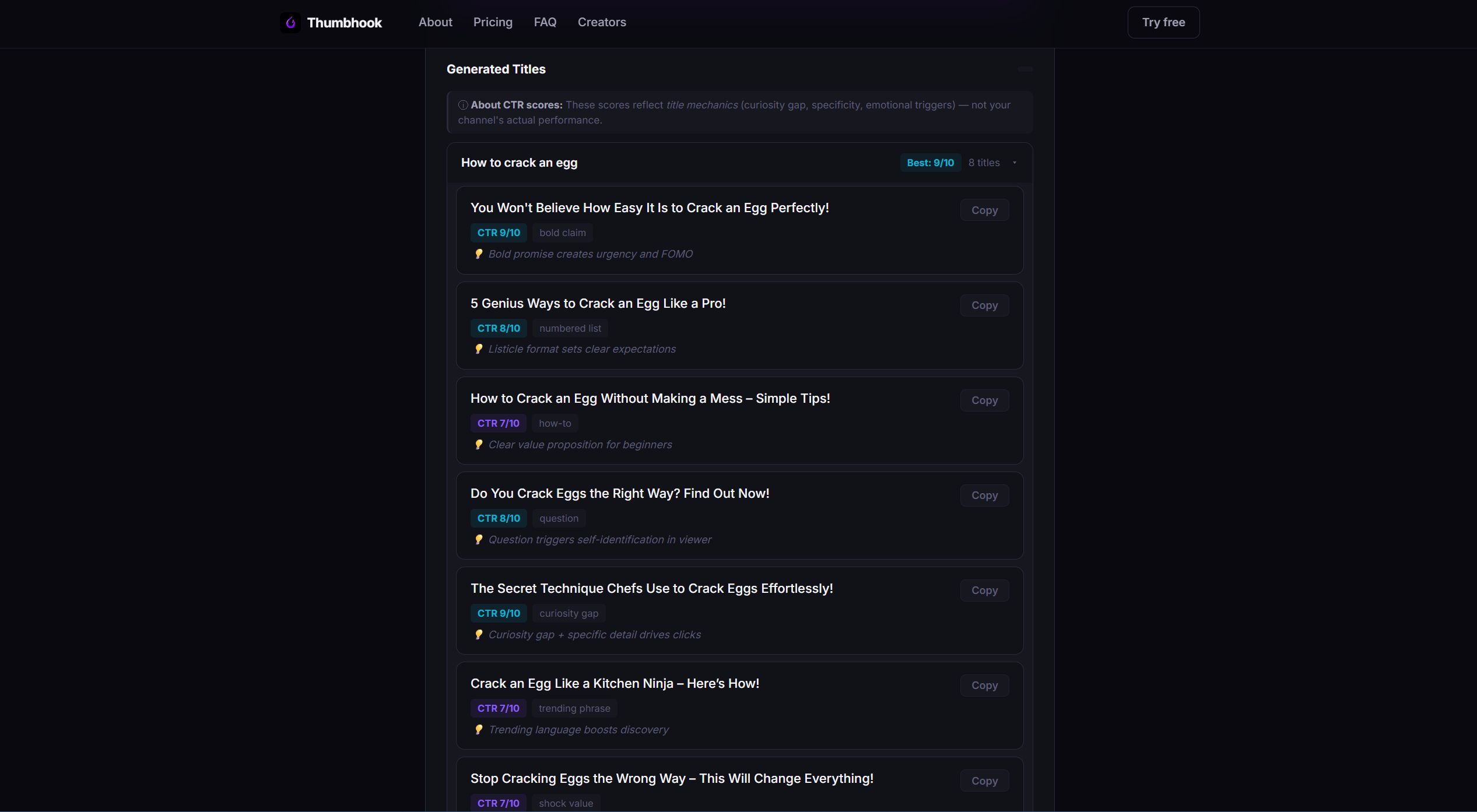The image size is (1477, 812).
Task: Click the Thumbhook flame logo icon
Action: point(290,22)
